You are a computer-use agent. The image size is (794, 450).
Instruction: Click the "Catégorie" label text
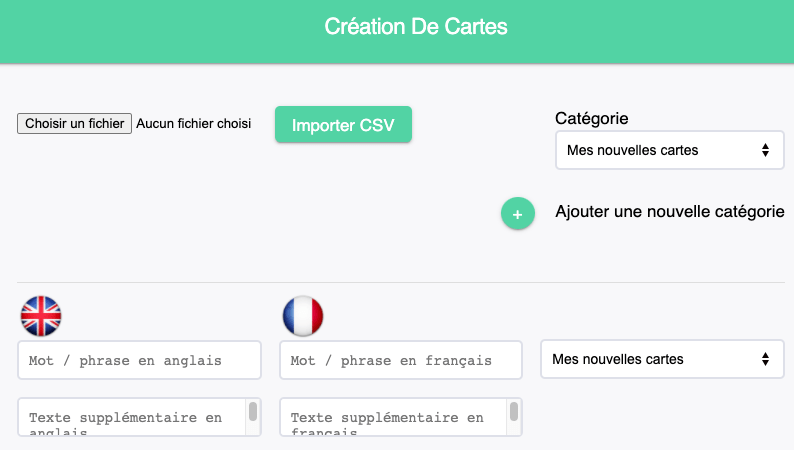(x=591, y=118)
